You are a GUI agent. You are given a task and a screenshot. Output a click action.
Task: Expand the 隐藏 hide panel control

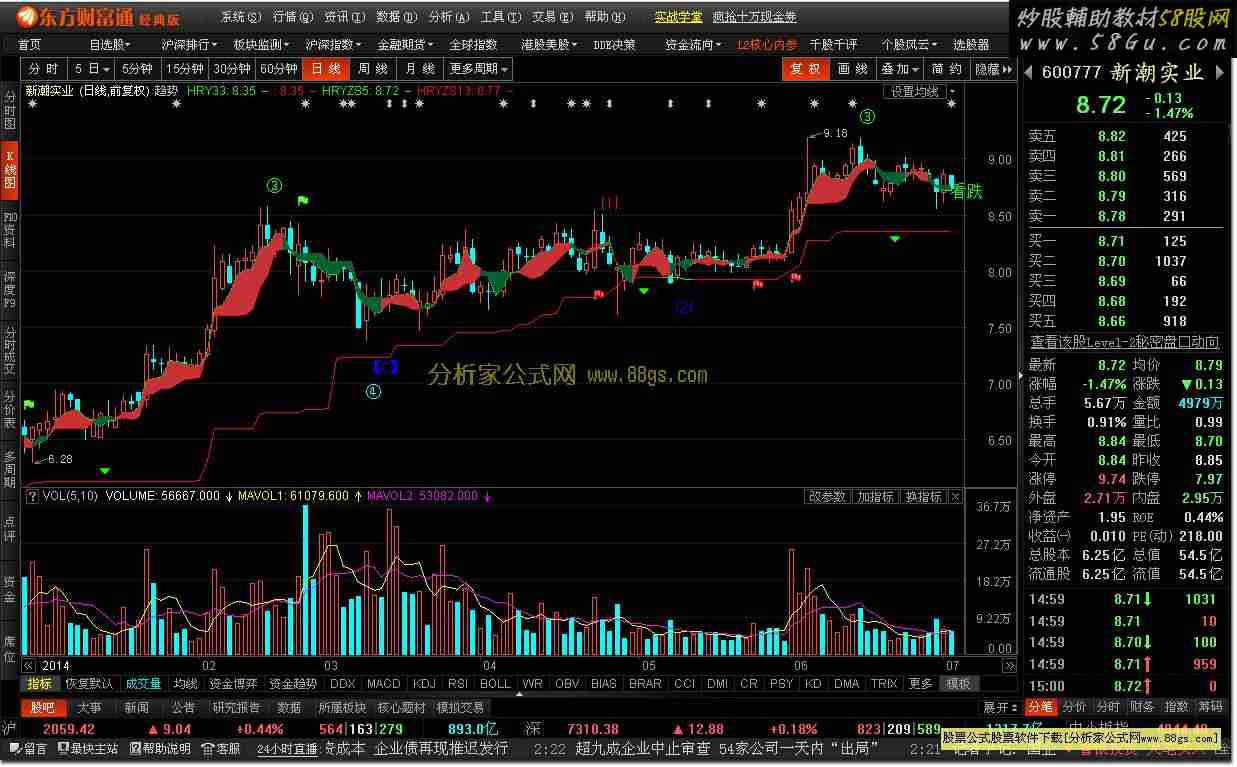pos(992,69)
